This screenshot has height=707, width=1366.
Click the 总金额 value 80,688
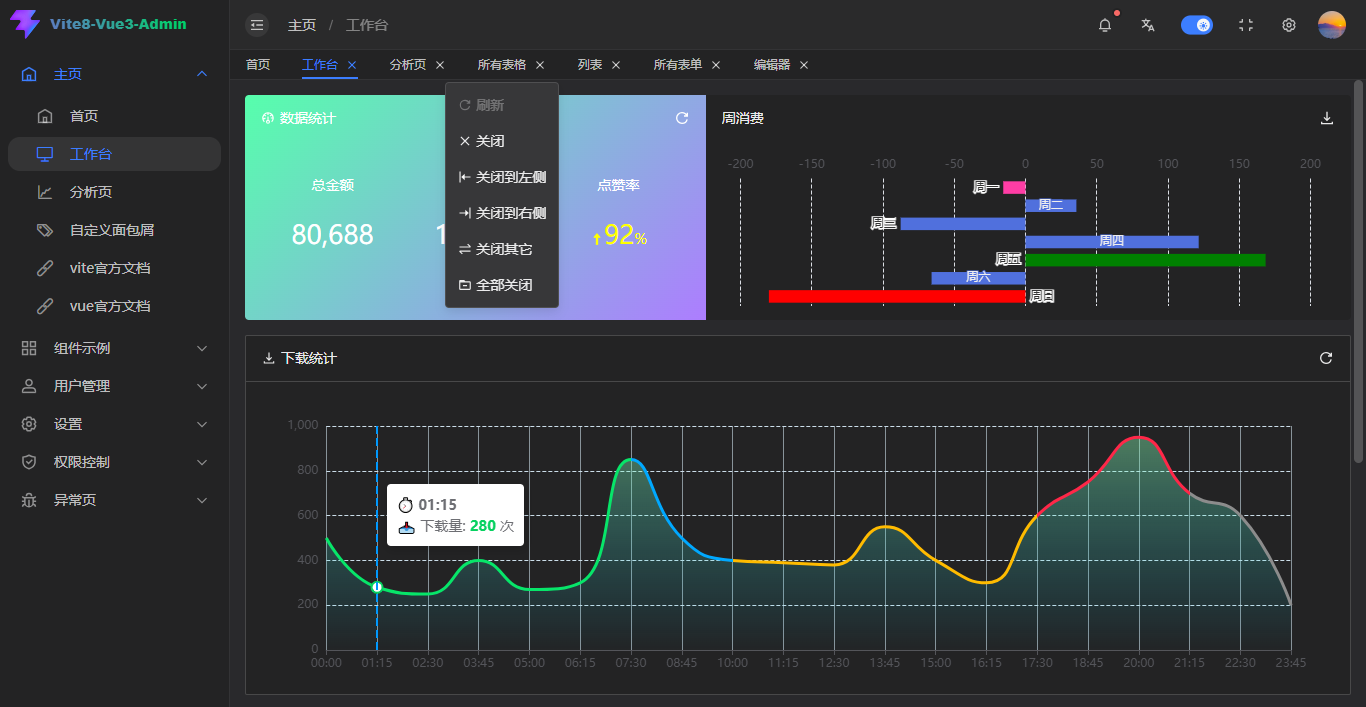coord(332,235)
